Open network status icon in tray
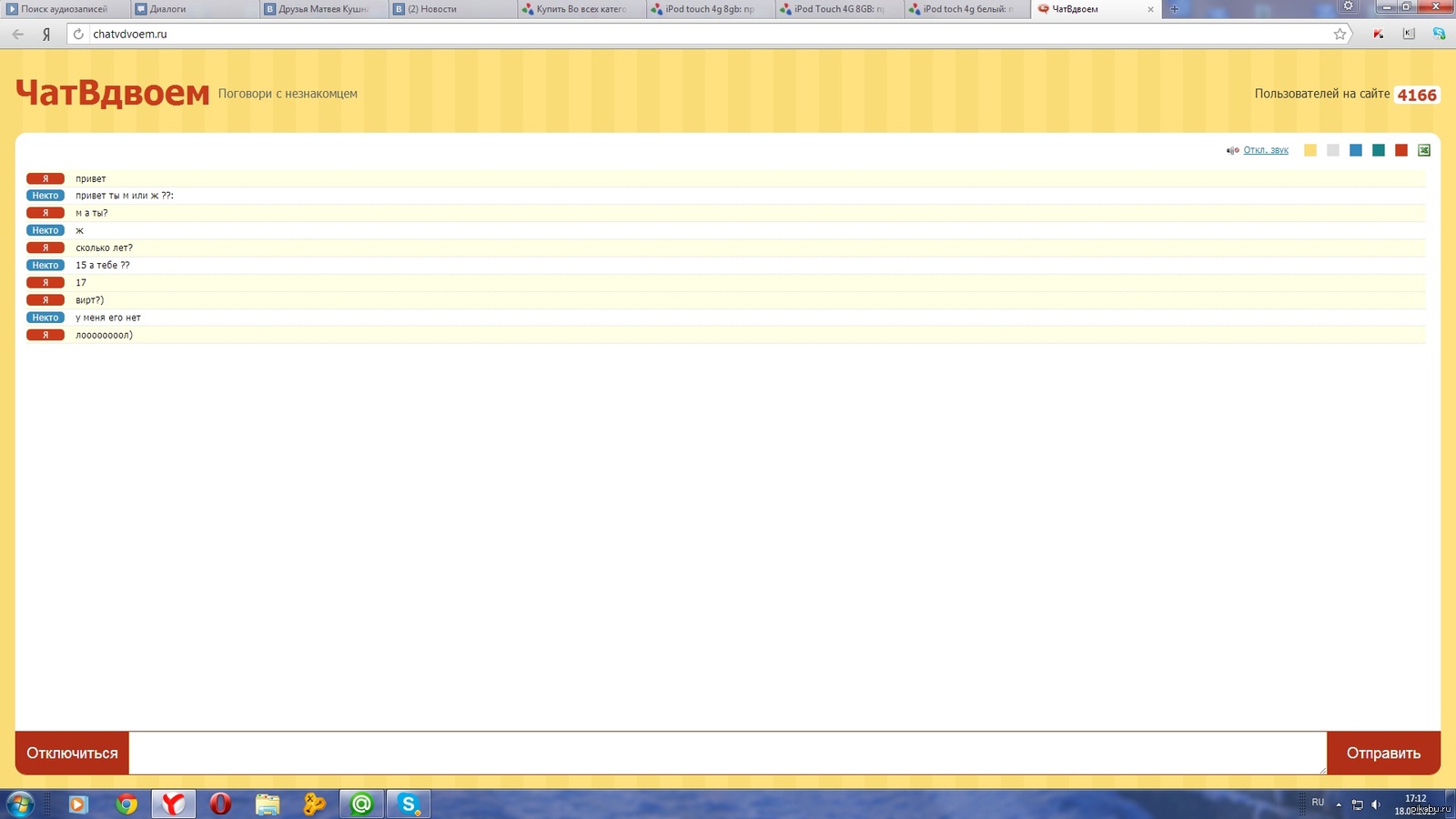 click(x=1358, y=804)
